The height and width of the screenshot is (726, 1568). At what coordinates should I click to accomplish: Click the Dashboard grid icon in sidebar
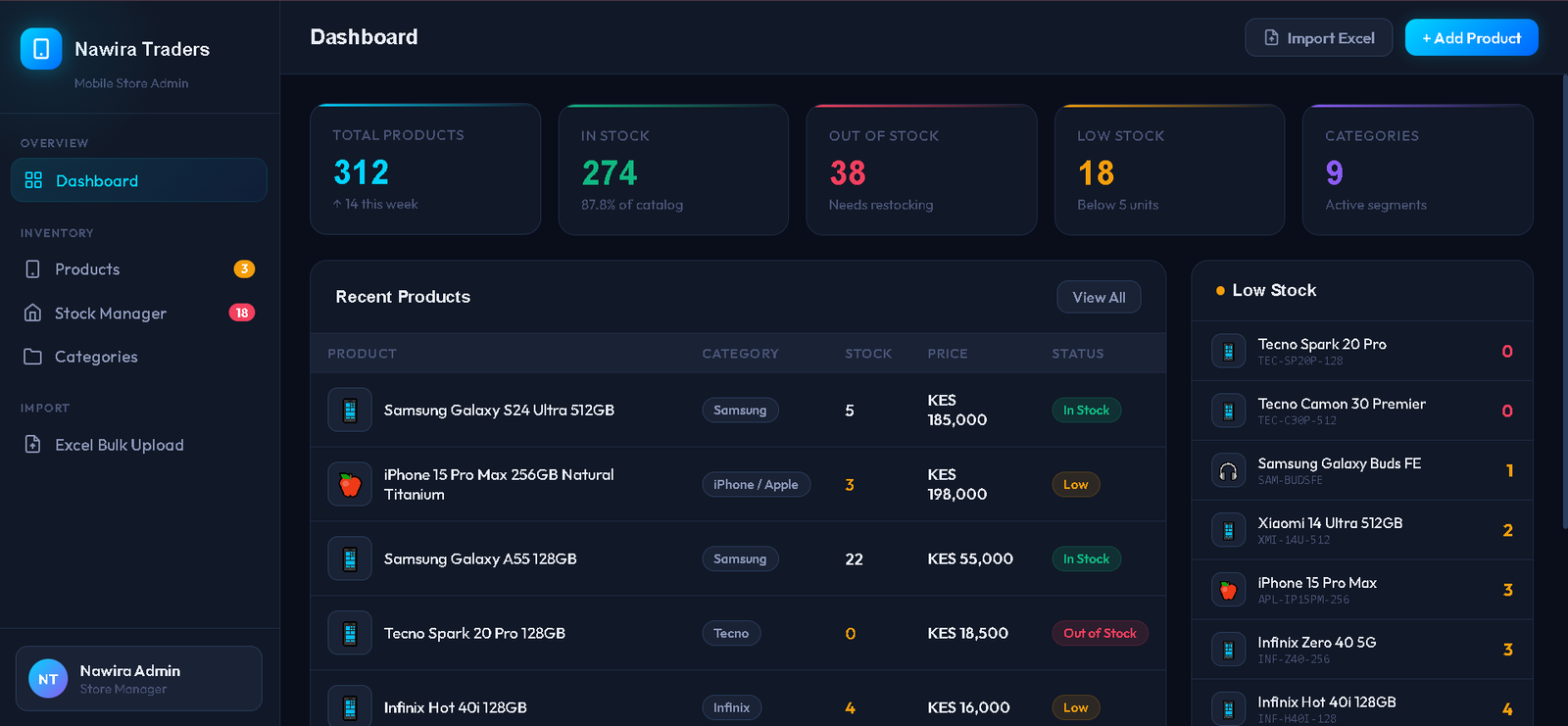tap(33, 180)
